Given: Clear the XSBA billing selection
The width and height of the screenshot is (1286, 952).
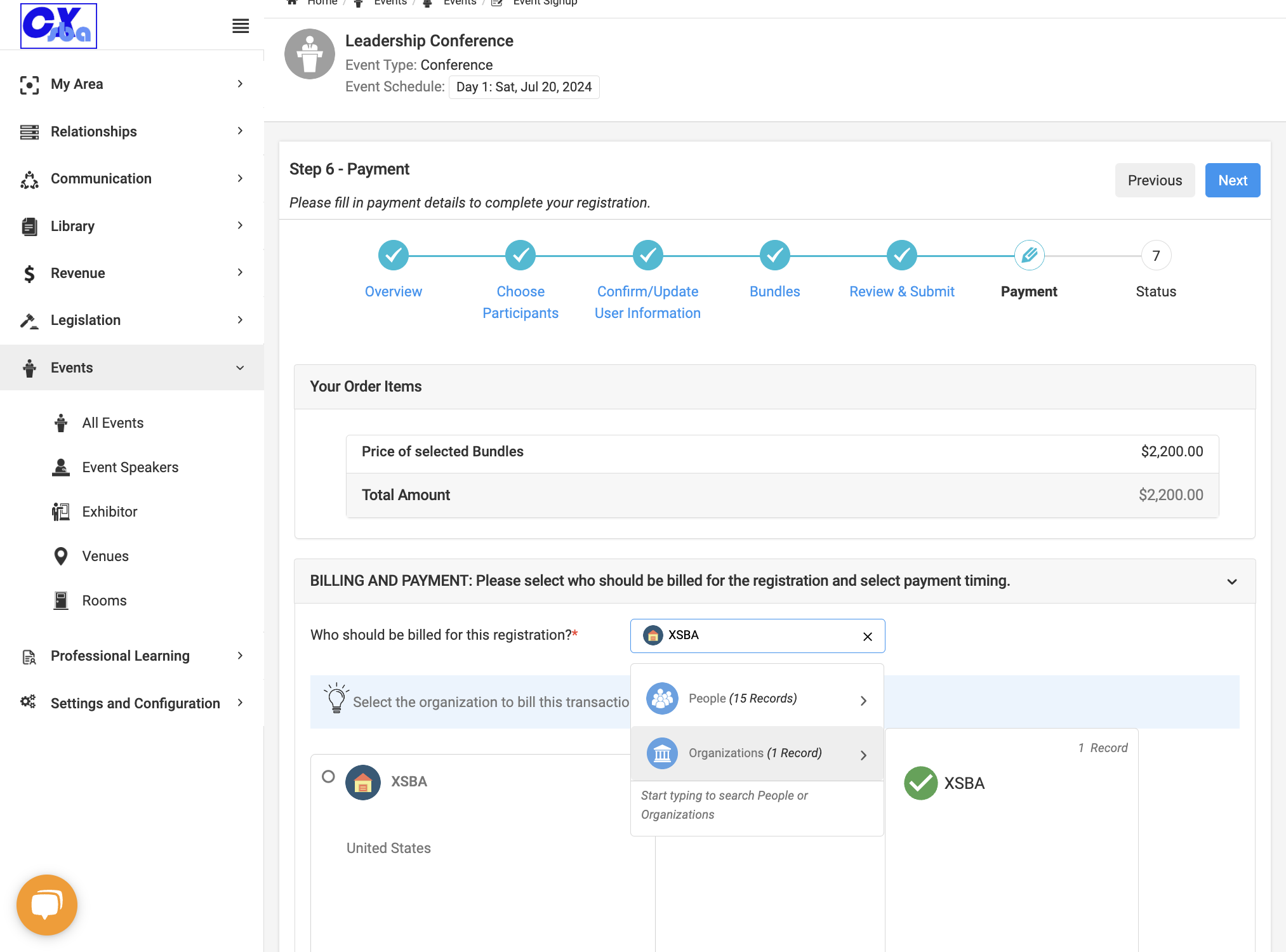Looking at the screenshot, I should (868, 637).
